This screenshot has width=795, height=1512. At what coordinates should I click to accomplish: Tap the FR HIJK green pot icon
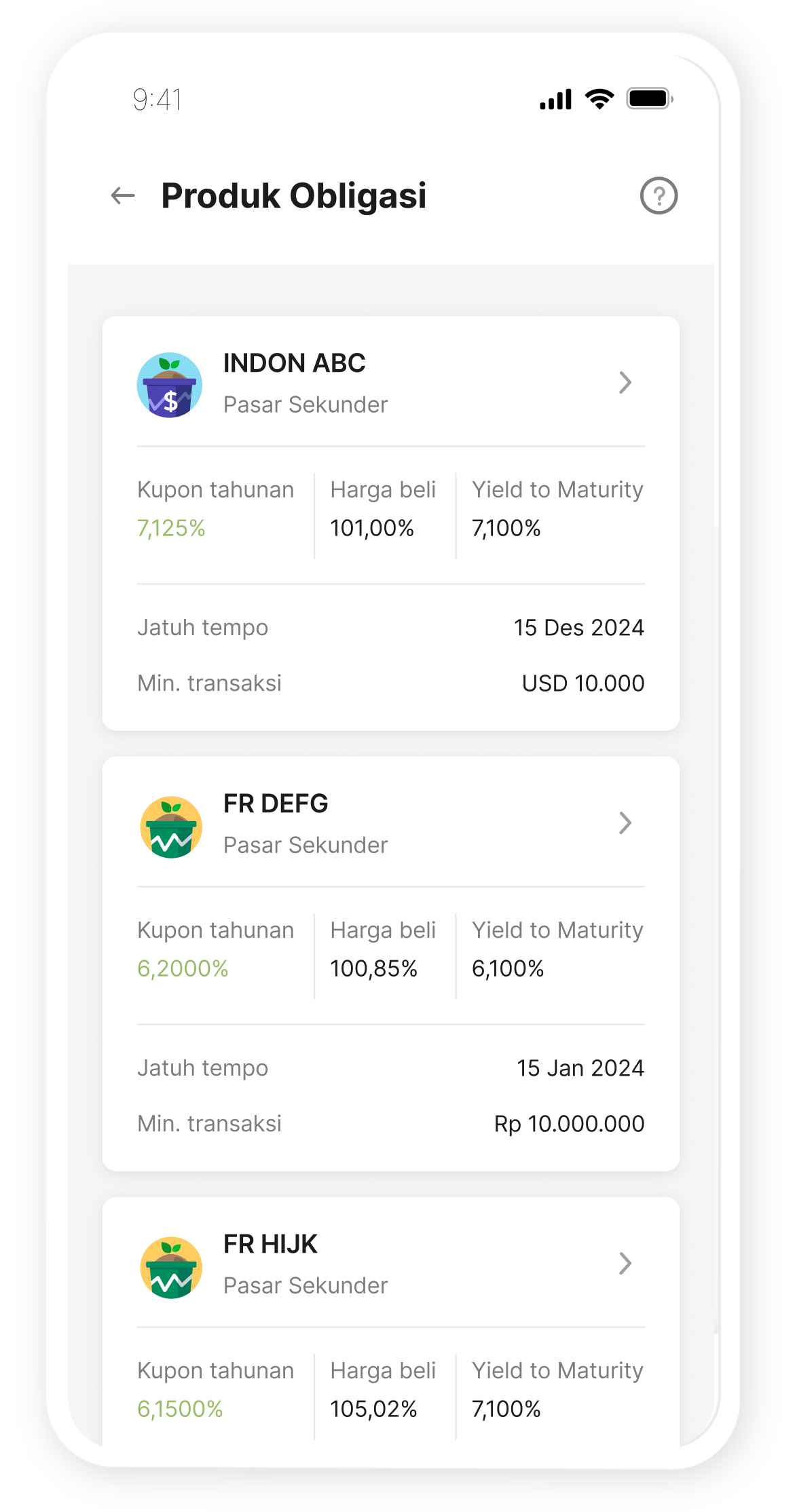[171, 1267]
